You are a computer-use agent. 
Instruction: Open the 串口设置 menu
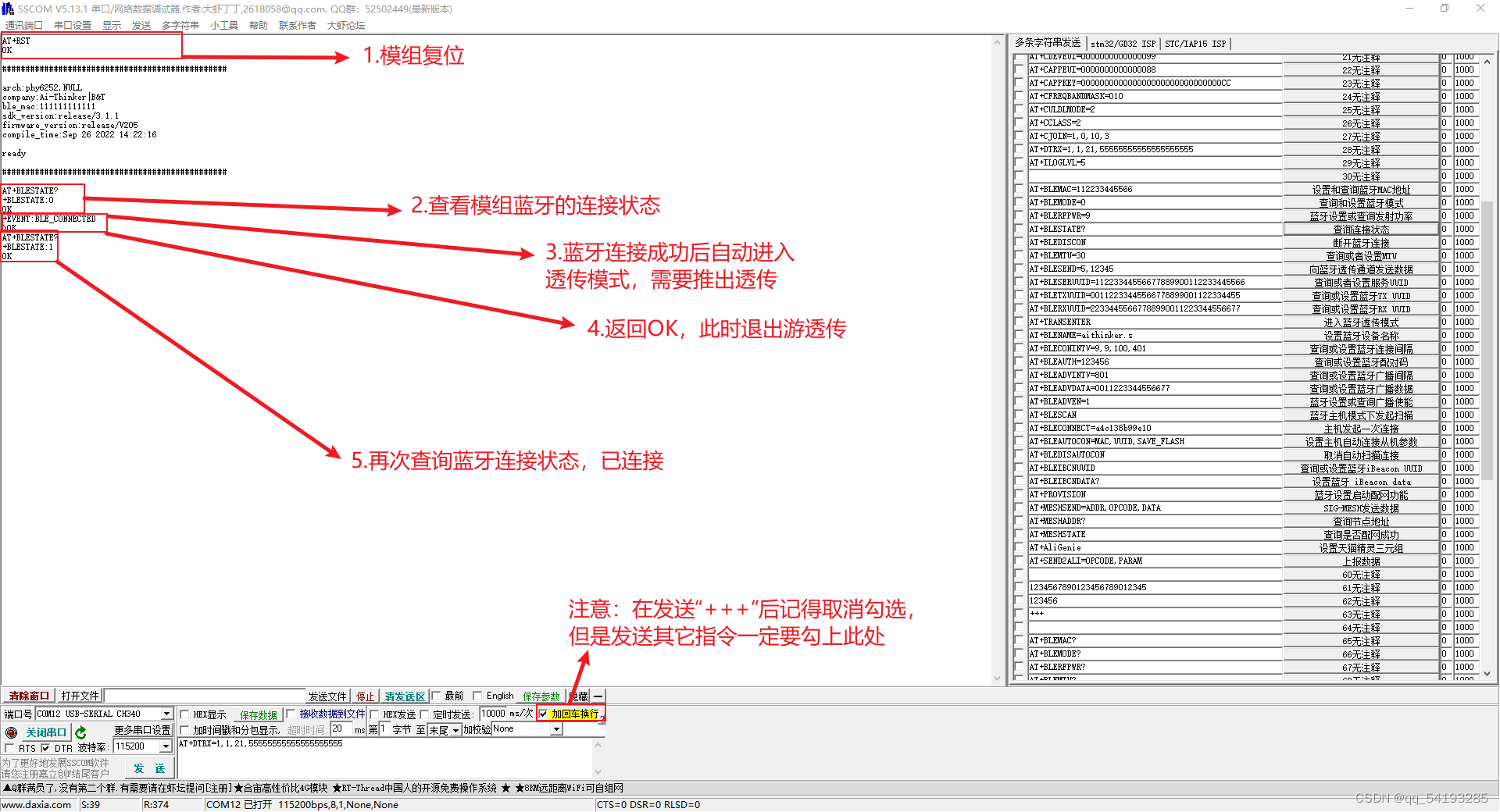(73, 25)
